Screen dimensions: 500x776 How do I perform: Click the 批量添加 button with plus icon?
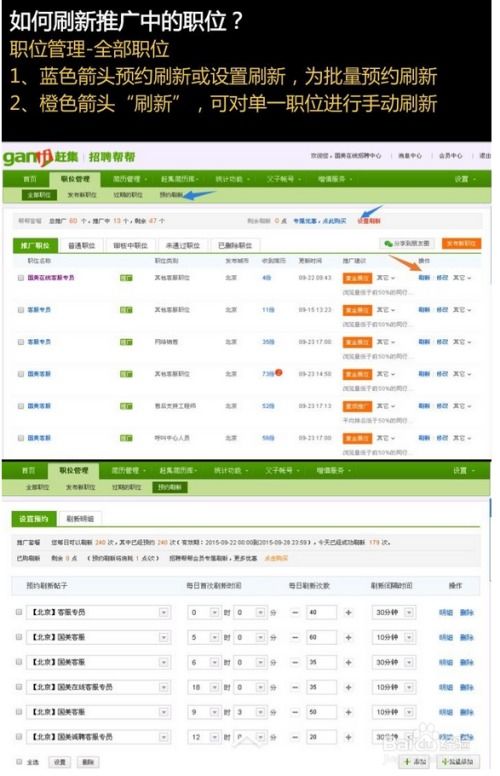(457, 761)
